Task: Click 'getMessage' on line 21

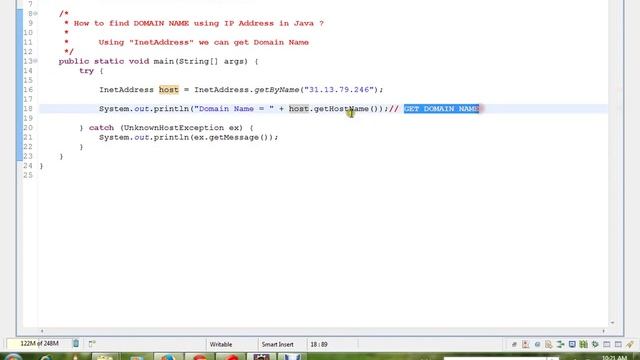Action: (x=233, y=138)
